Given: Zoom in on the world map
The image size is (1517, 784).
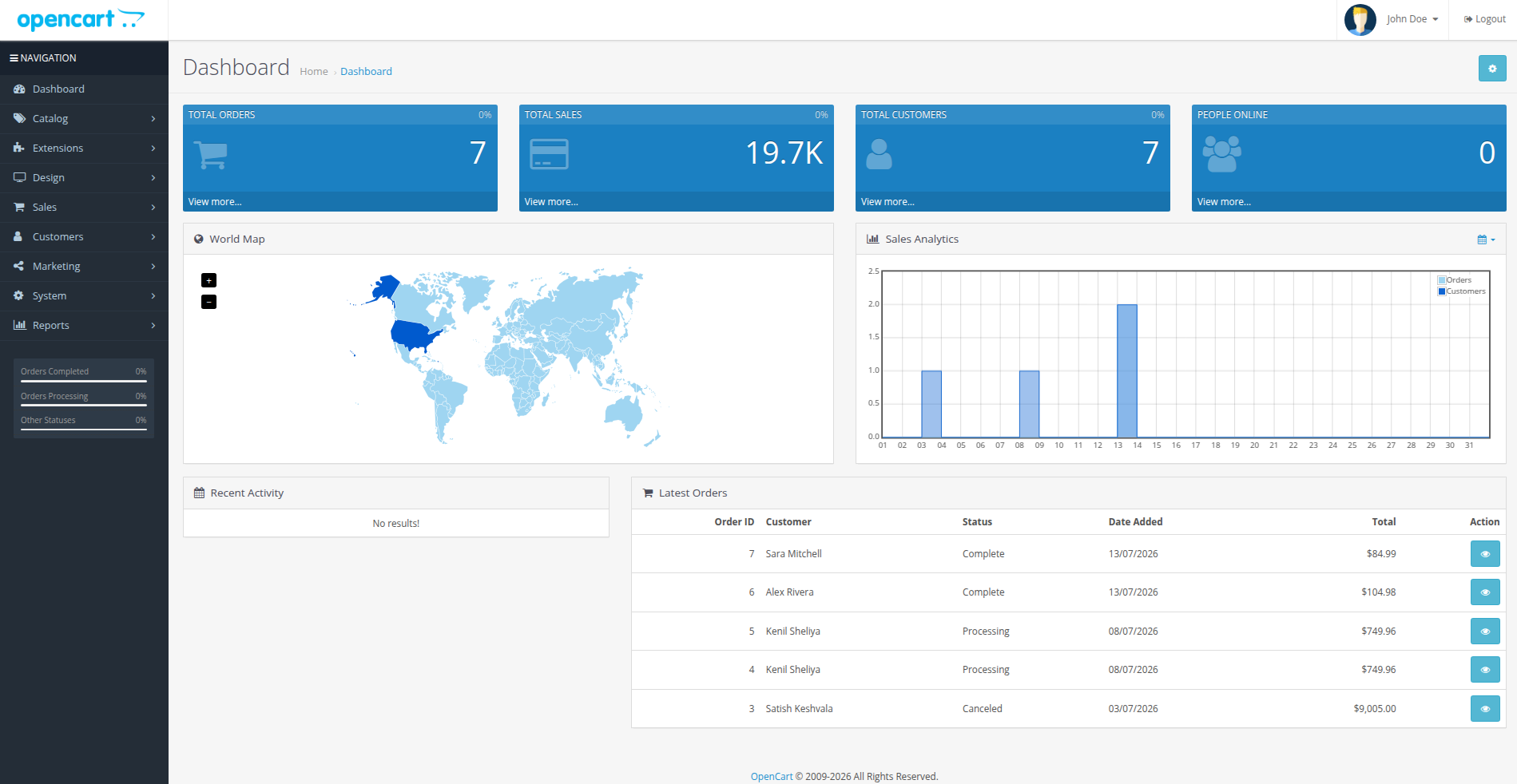Looking at the screenshot, I should (x=208, y=280).
